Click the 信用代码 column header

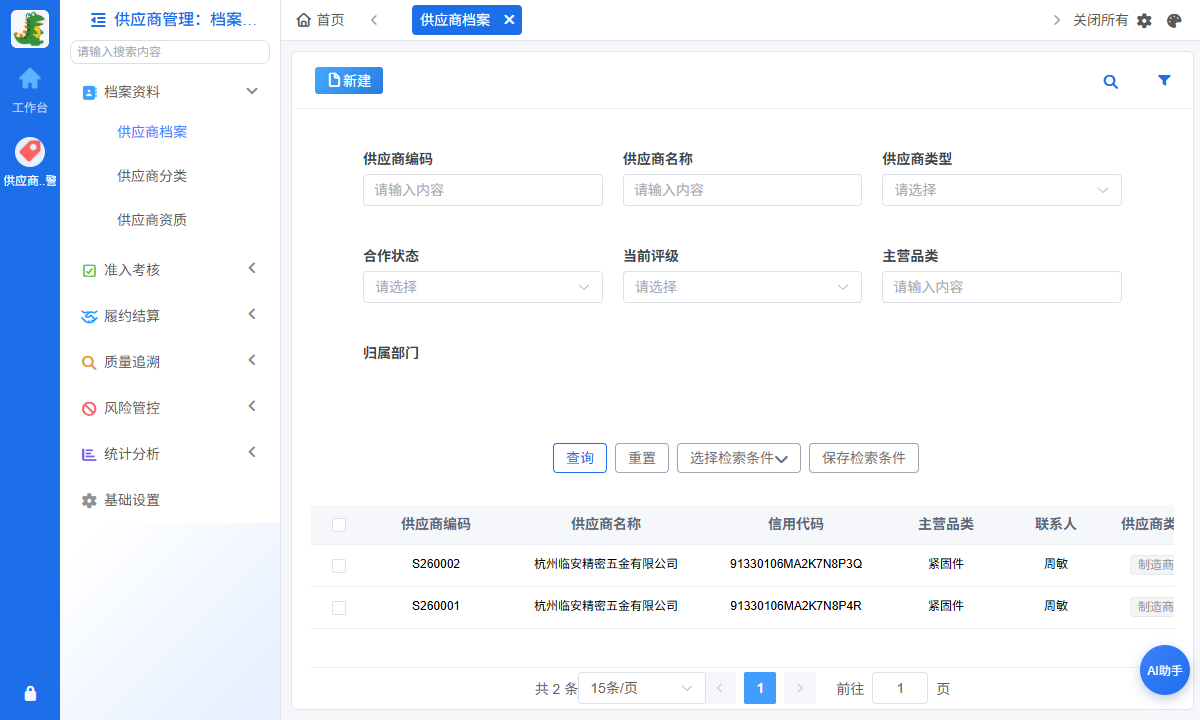coord(796,524)
